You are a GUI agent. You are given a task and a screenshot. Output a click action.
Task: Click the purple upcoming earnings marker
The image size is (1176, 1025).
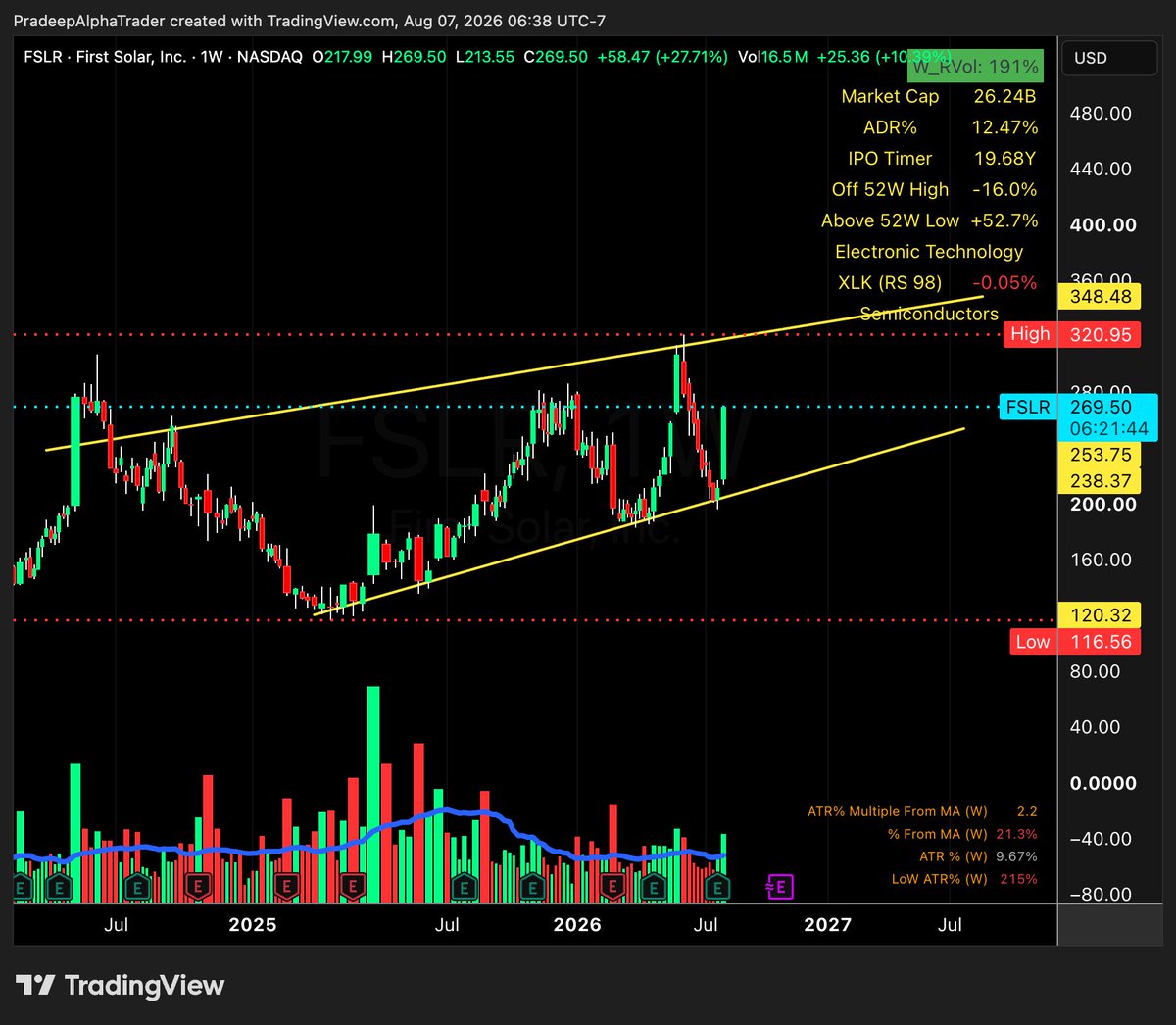[x=780, y=888]
